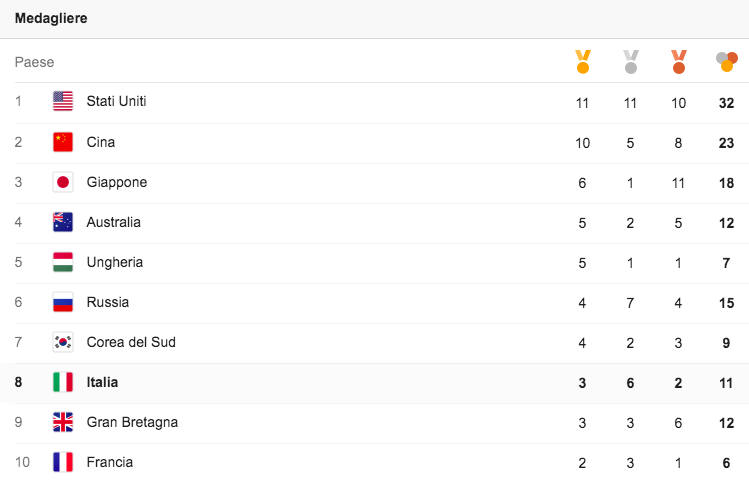Click the Italy flag icon
Image resolution: width=749 pixels, height=483 pixels.
63,382
